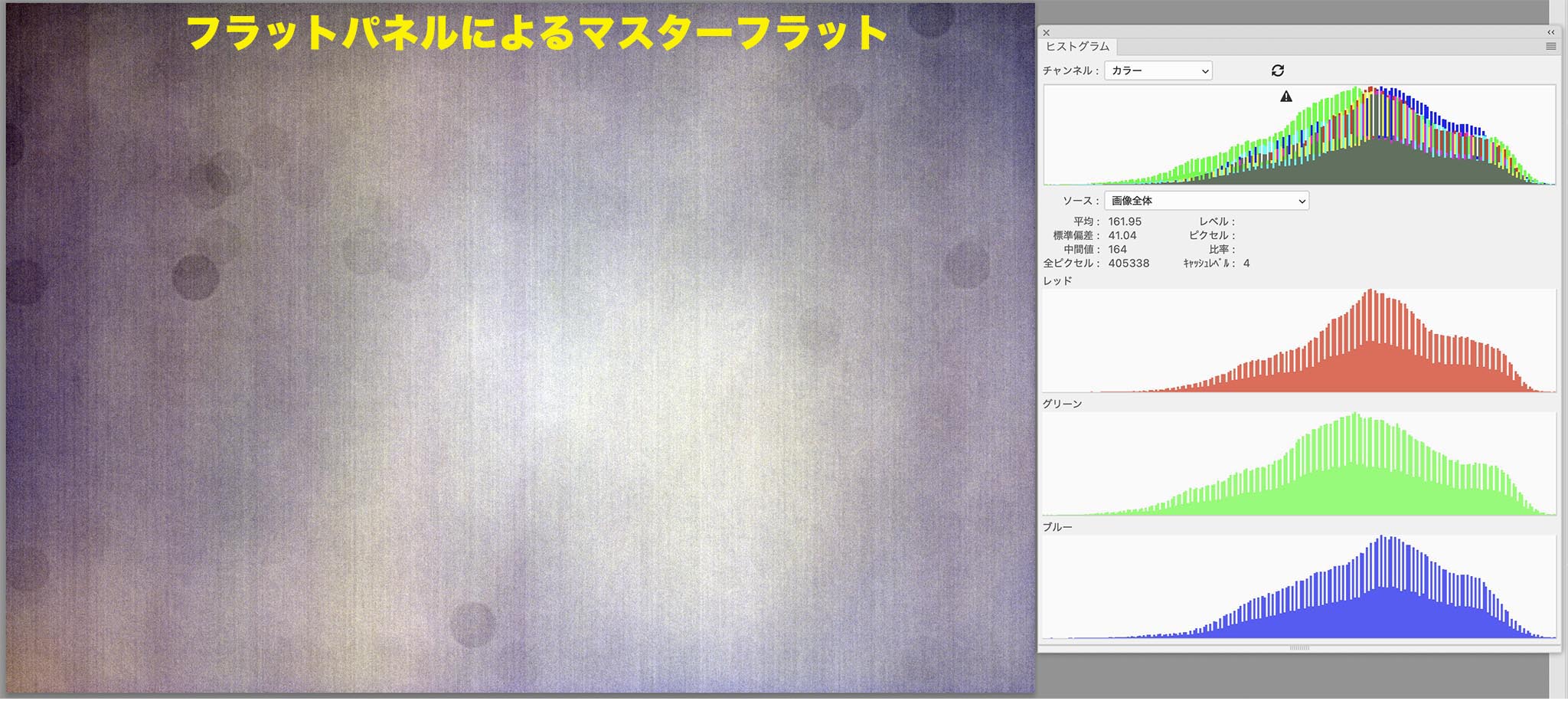
Task: Click the 平均 value 161.95
Action: pos(1125,221)
